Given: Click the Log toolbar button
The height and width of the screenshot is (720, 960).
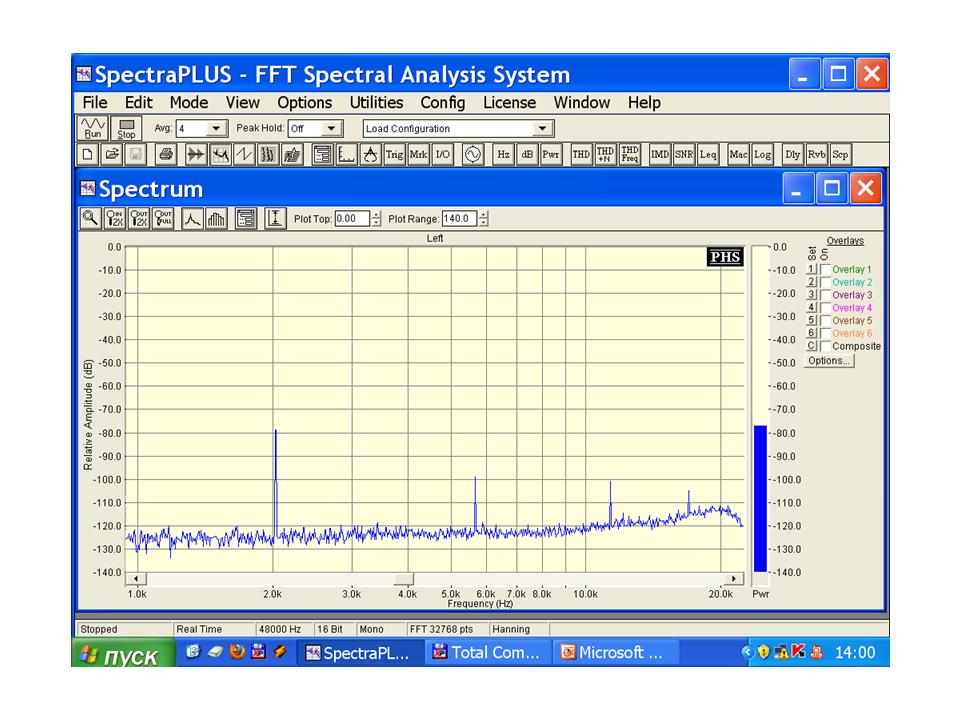Looking at the screenshot, I should pyautogui.click(x=762, y=154).
